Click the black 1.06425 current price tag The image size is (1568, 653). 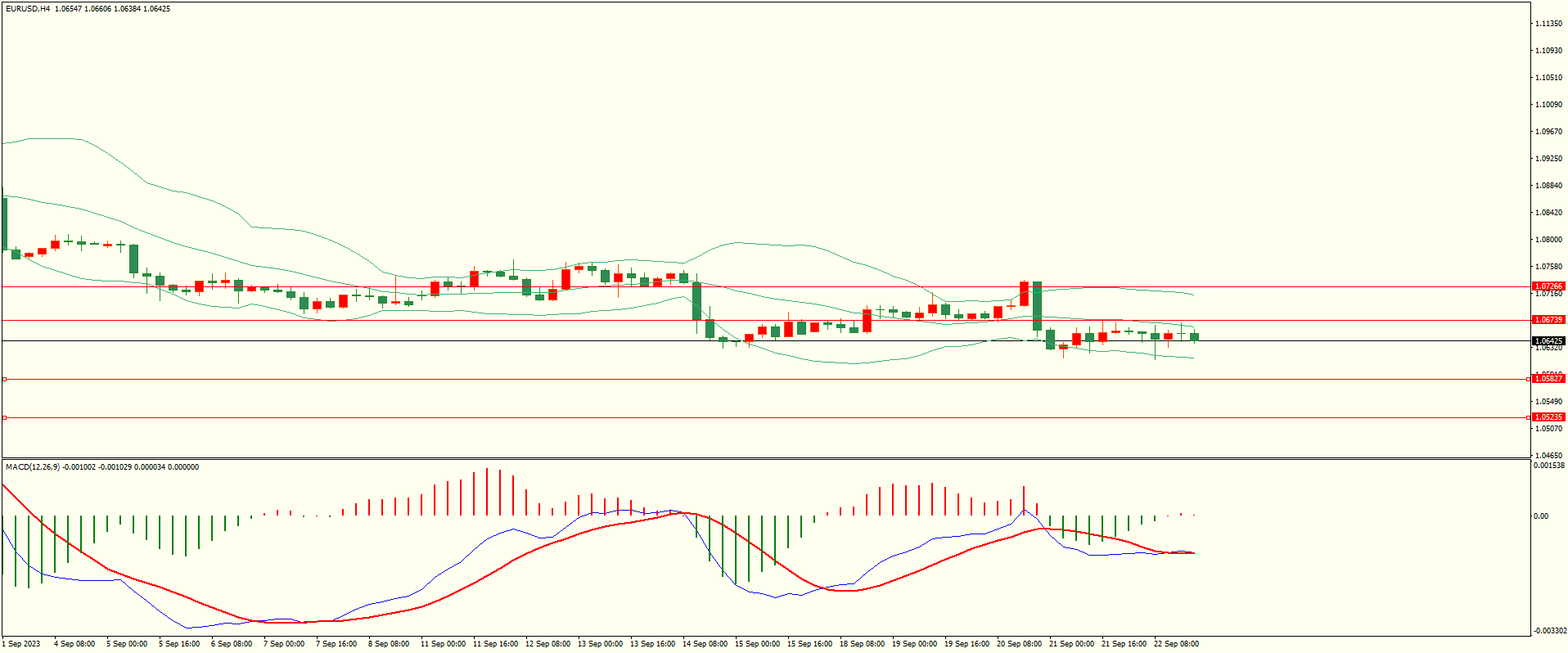(x=1548, y=340)
